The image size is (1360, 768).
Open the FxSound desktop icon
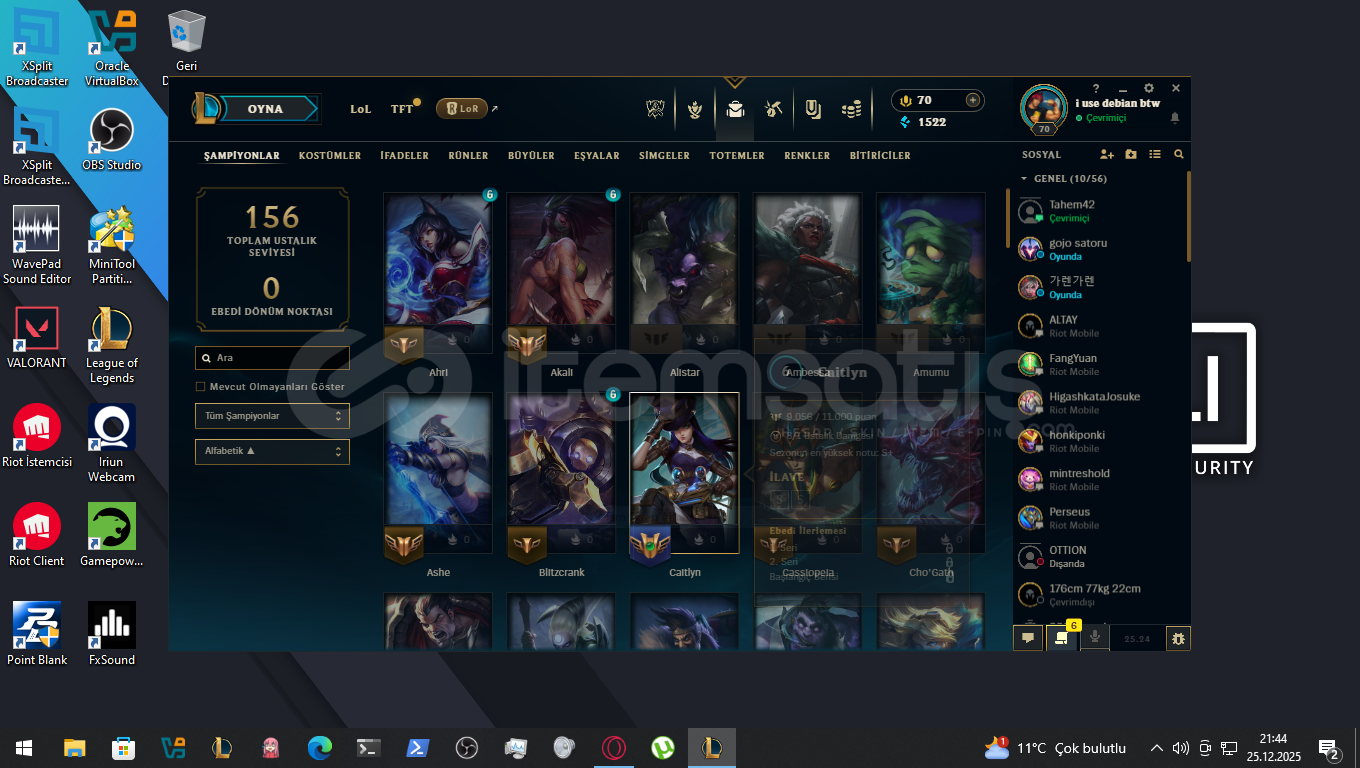tap(112, 634)
